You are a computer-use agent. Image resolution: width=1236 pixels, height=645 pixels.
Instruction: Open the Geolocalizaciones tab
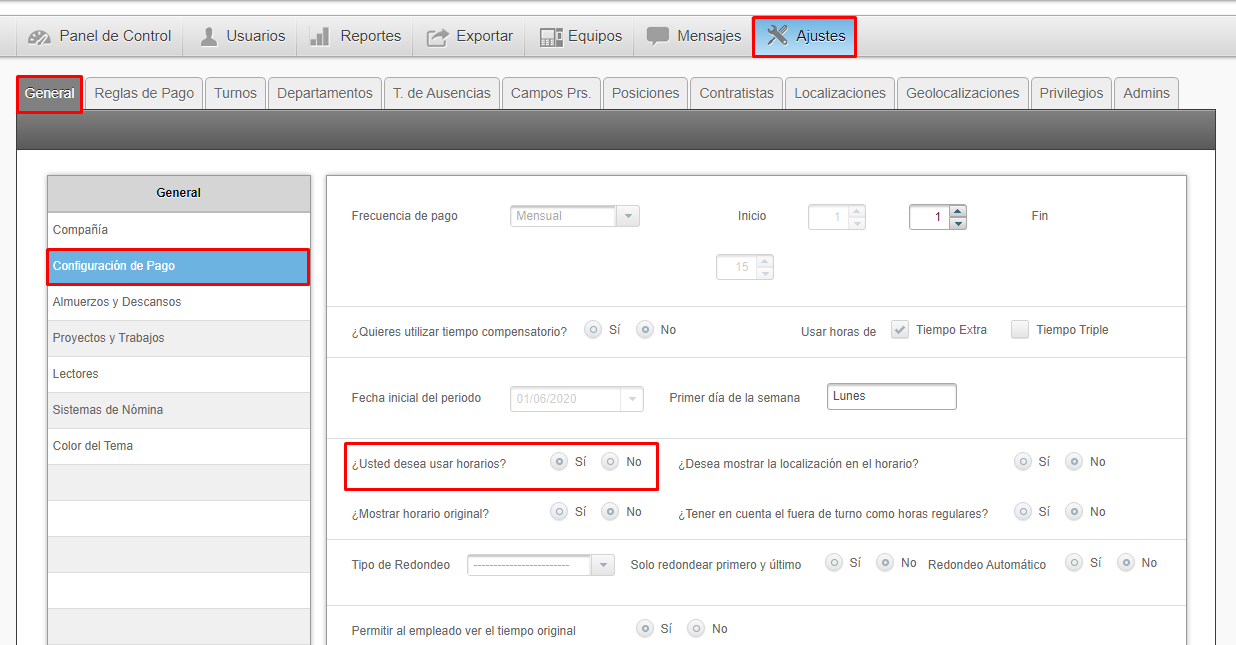pyautogui.click(x=962, y=93)
